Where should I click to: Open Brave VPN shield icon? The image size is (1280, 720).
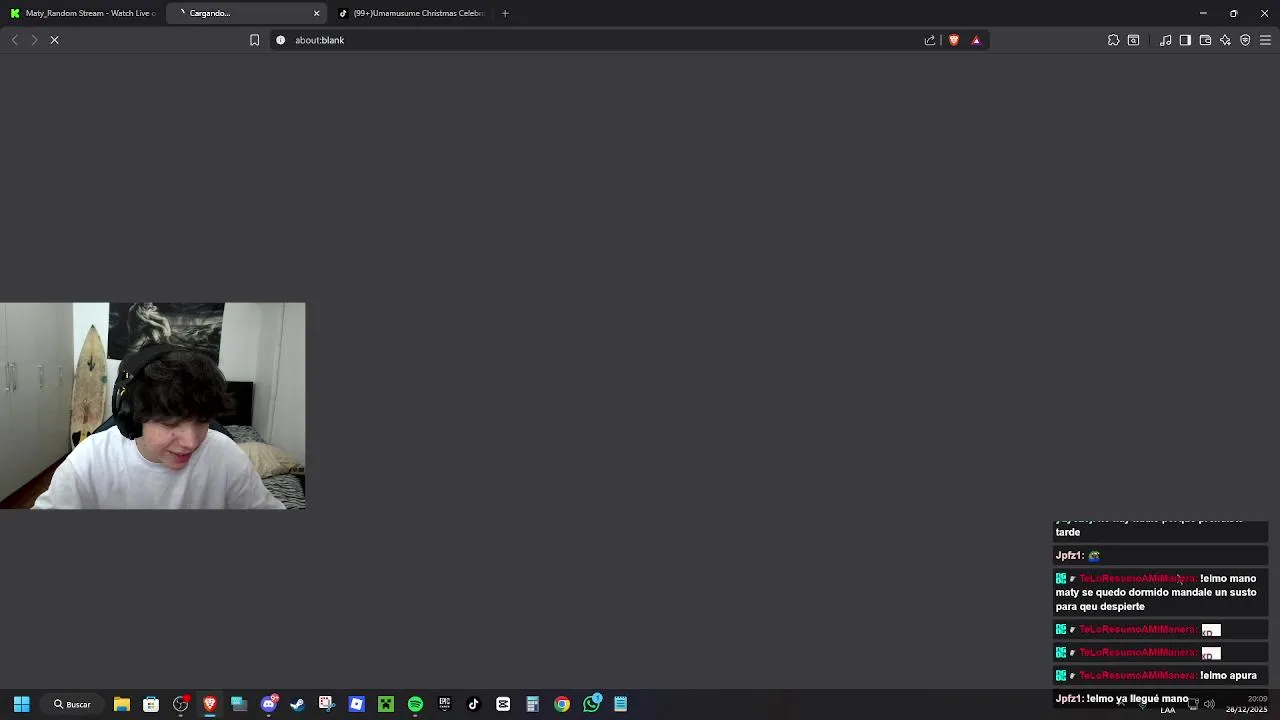[x=1245, y=40]
